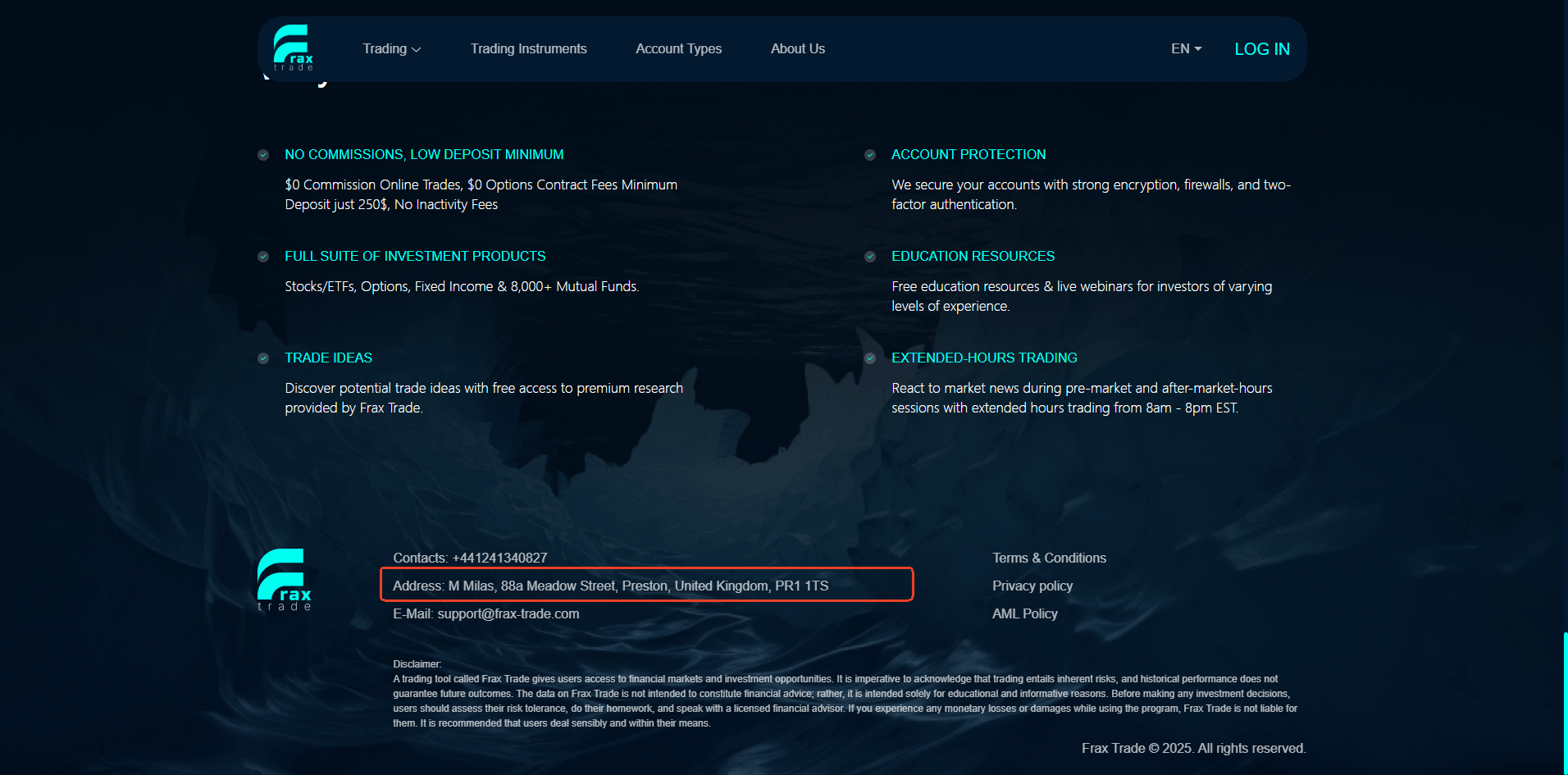Click the support@frax-trade.com email address
The image size is (1568, 775).
(x=508, y=613)
